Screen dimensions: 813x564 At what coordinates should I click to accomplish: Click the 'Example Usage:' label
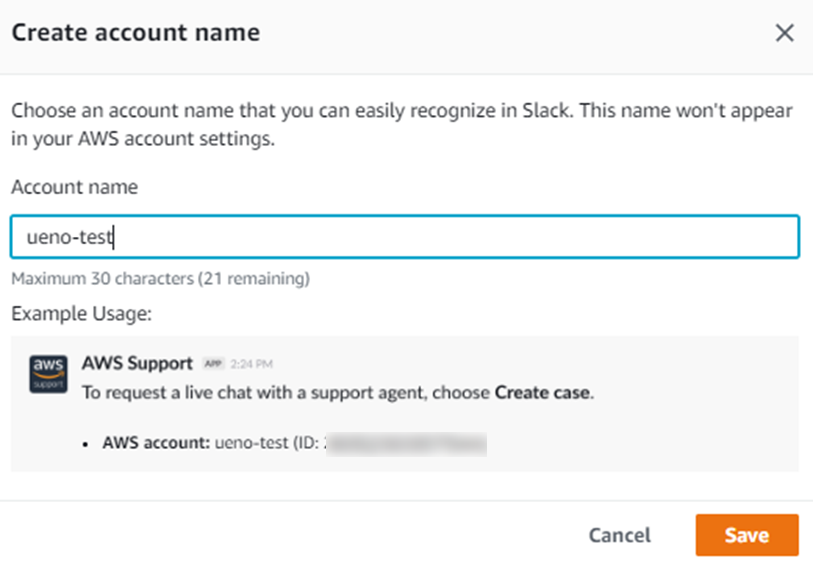pos(81,314)
